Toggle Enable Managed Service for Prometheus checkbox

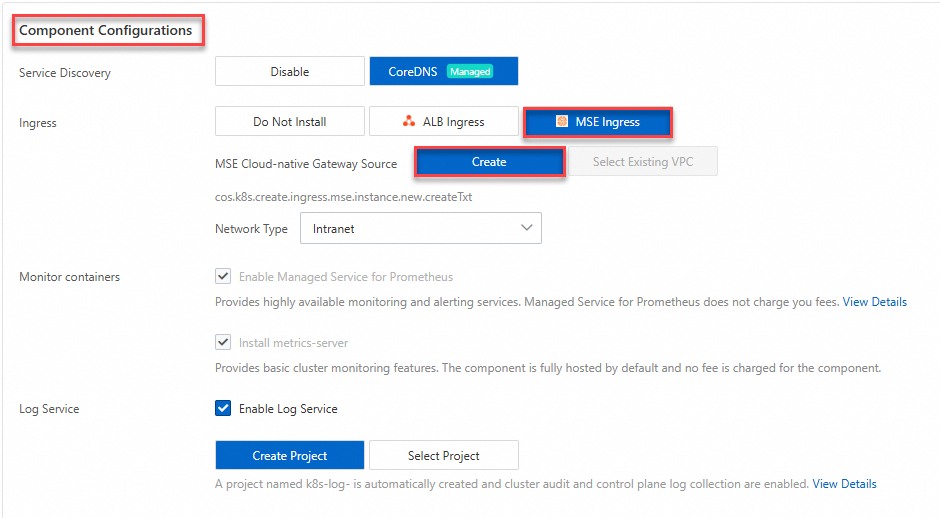click(223, 277)
